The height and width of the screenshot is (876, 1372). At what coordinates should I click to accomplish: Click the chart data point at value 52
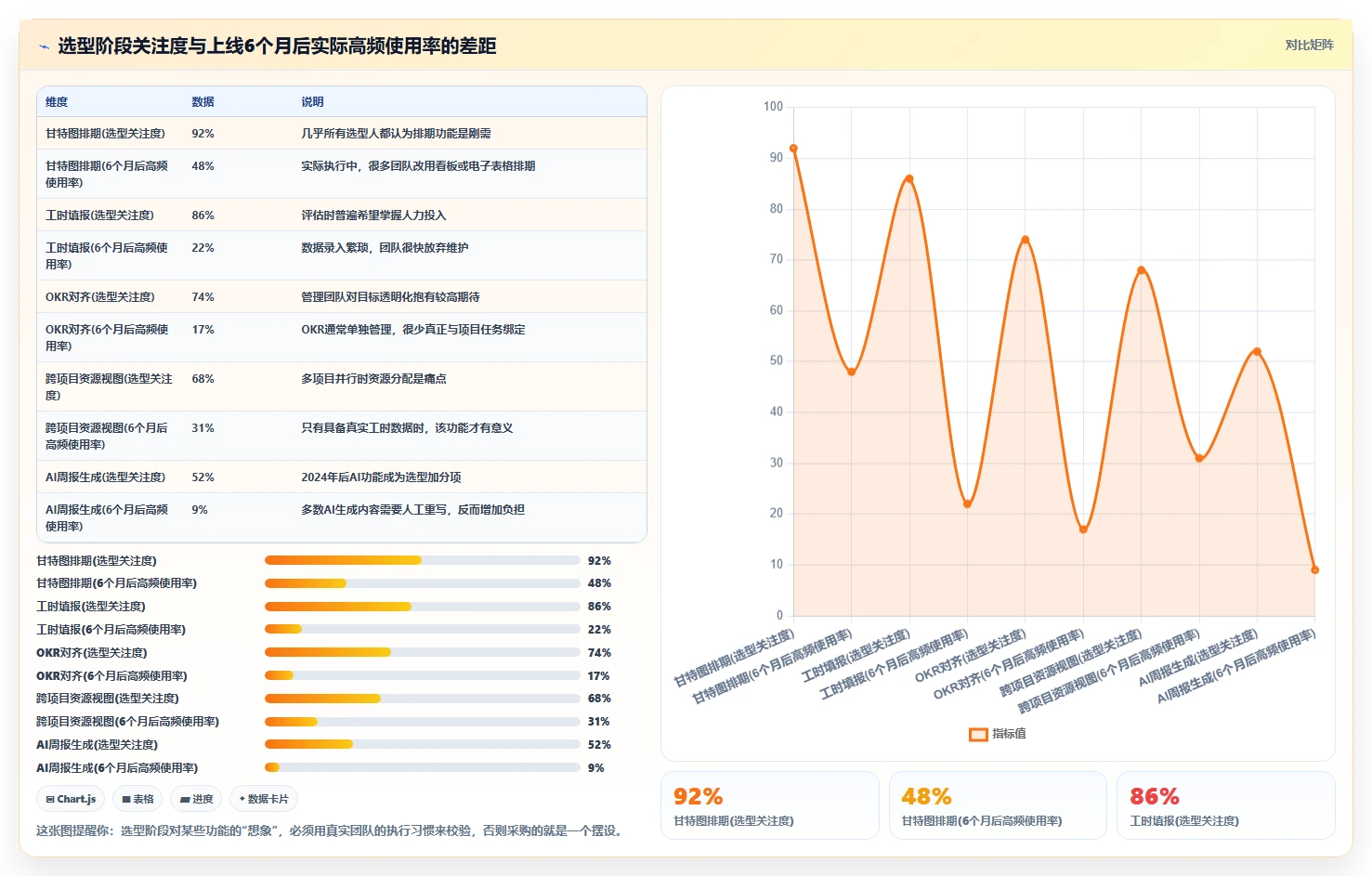click(1257, 351)
